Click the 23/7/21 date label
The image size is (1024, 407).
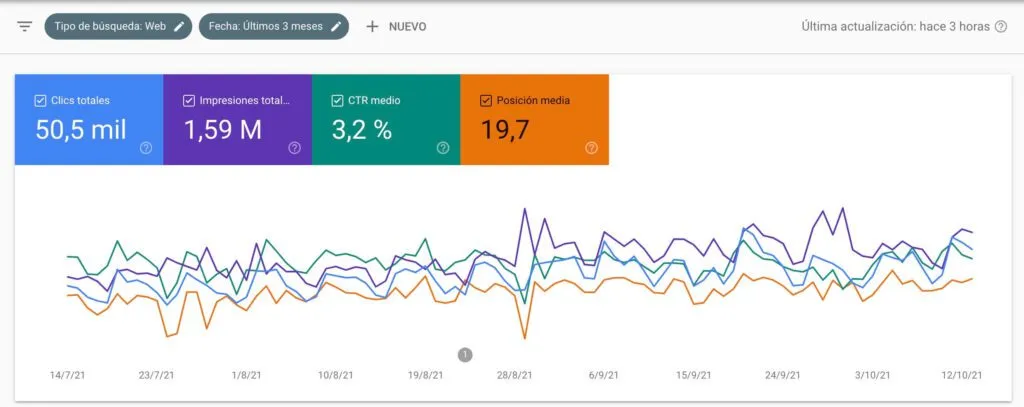point(157,376)
